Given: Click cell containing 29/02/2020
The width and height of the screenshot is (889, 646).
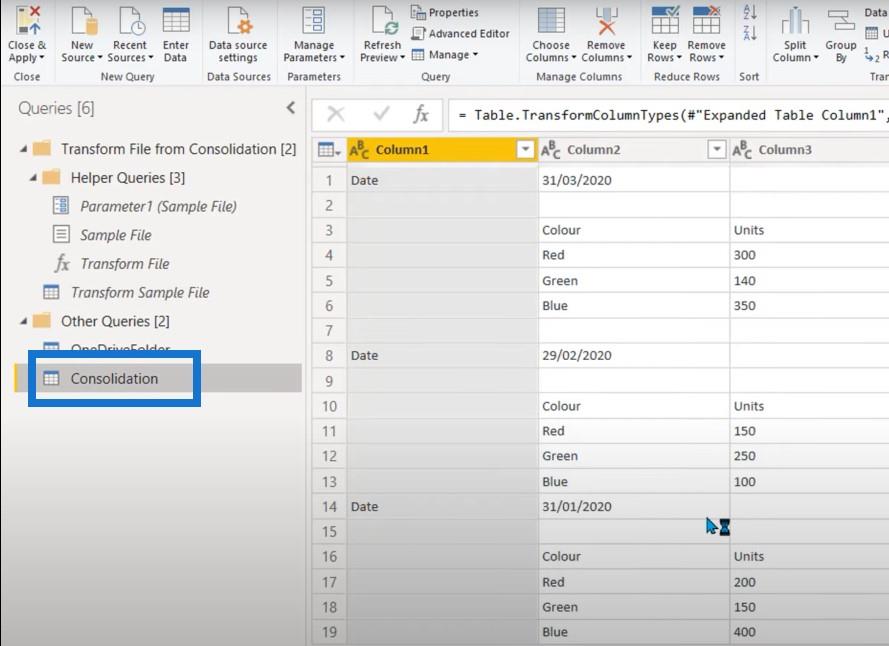Looking at the screenshot, I should point(634,356).
